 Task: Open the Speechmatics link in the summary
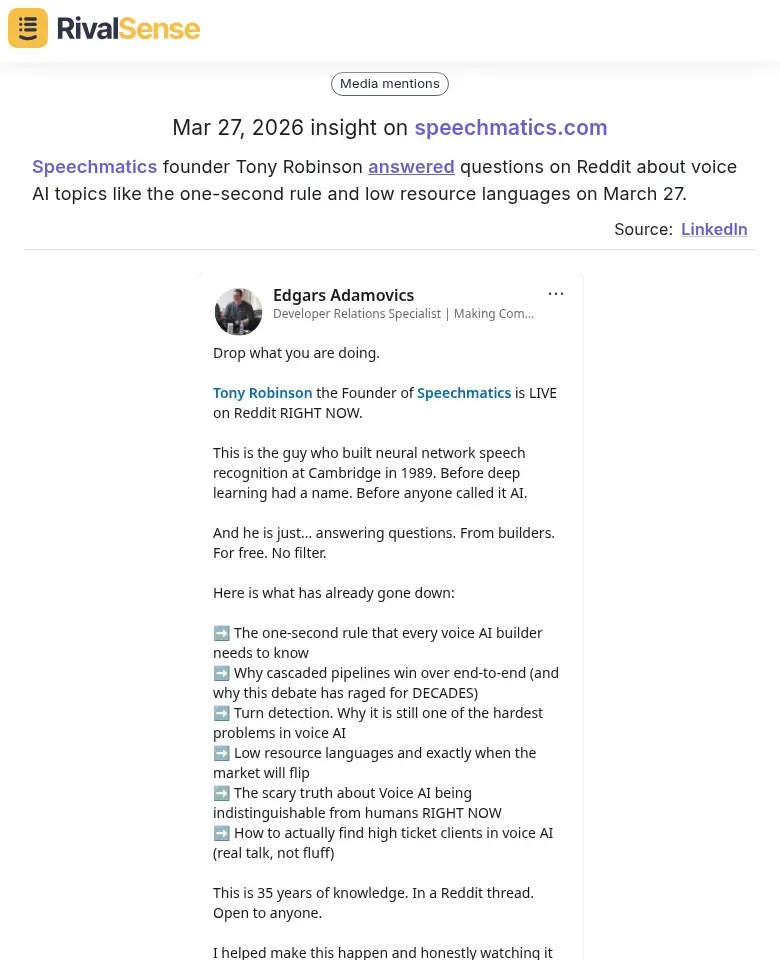(x=94, y=166)
